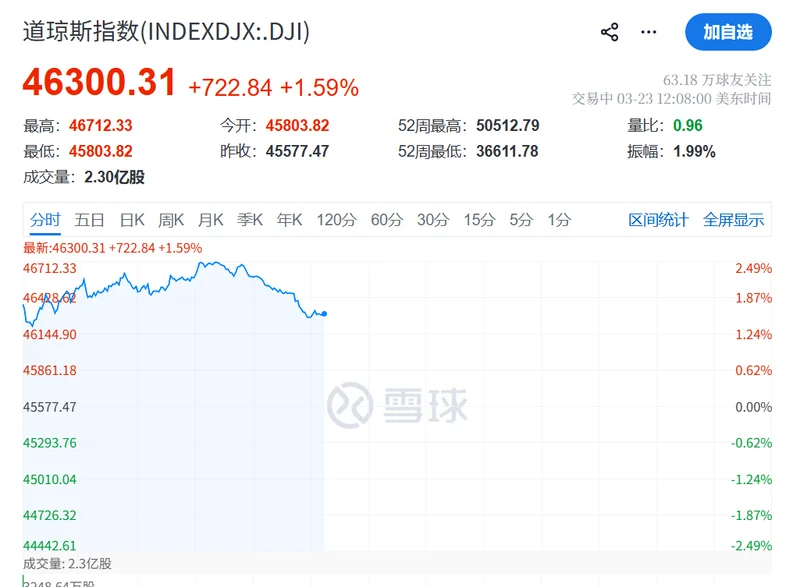Click the 加自选 button
The image size is (800, 587).
coord(728,32)
